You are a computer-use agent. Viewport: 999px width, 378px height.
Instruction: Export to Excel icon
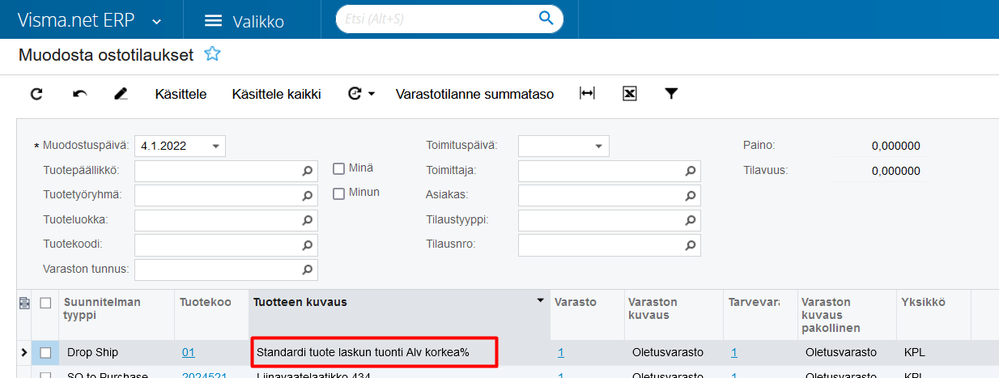pyautogui.click(x=629, y=94)
